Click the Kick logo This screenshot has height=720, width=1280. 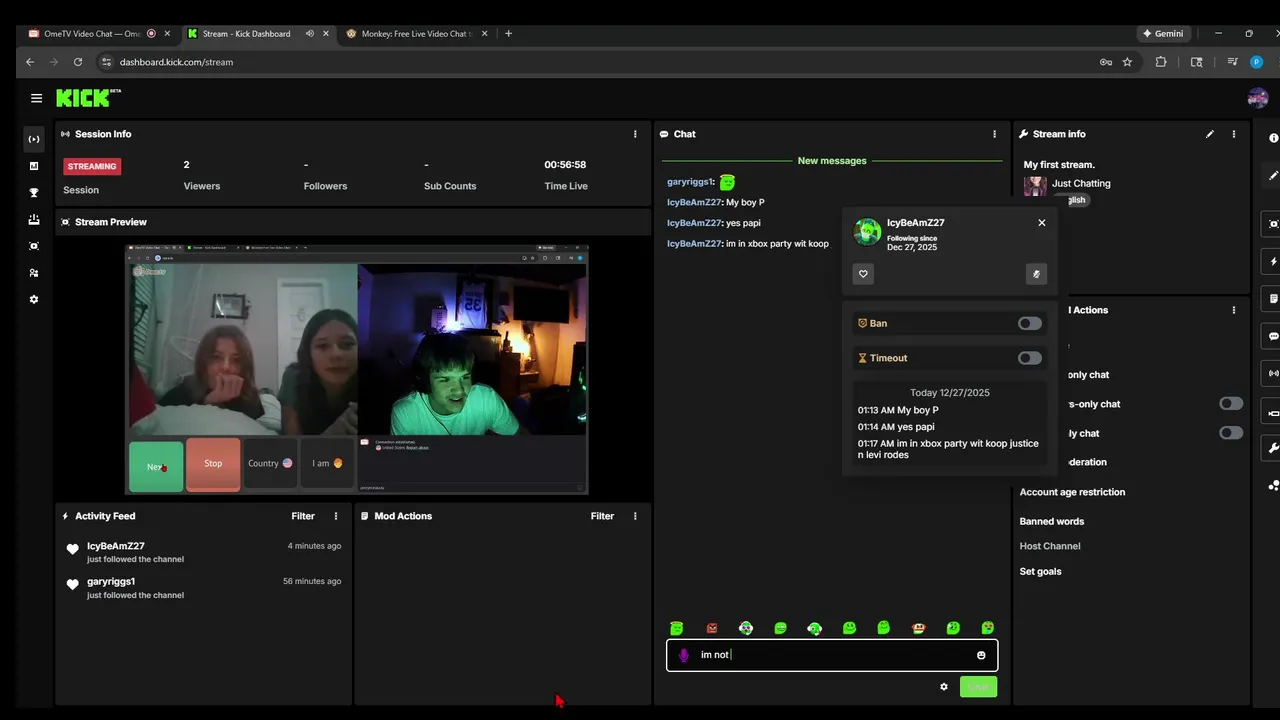tap(87, 98)
